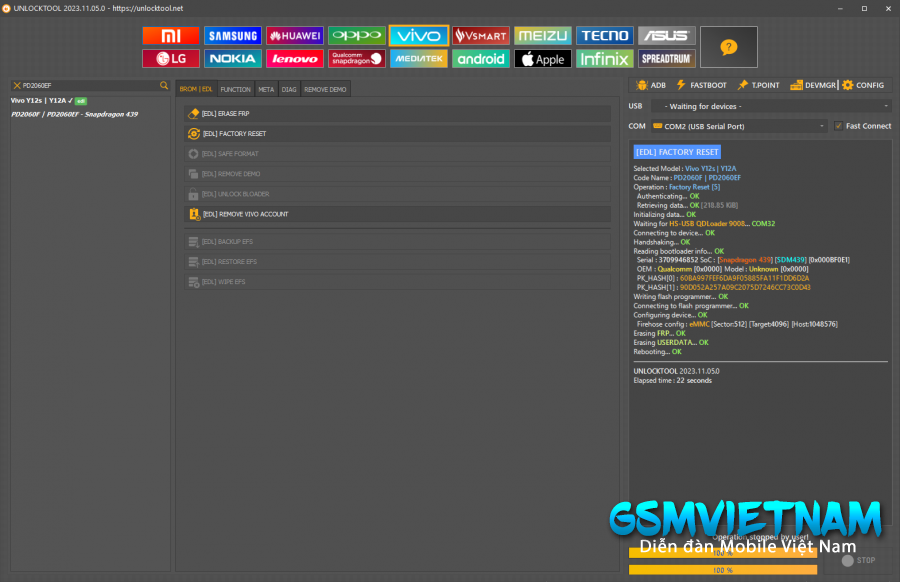
Task: Click the PK_HASH[0] value in the log
Action: click(x=744, y=278)
